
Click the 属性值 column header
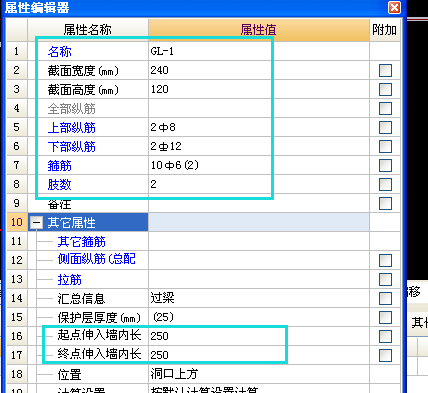259,30
